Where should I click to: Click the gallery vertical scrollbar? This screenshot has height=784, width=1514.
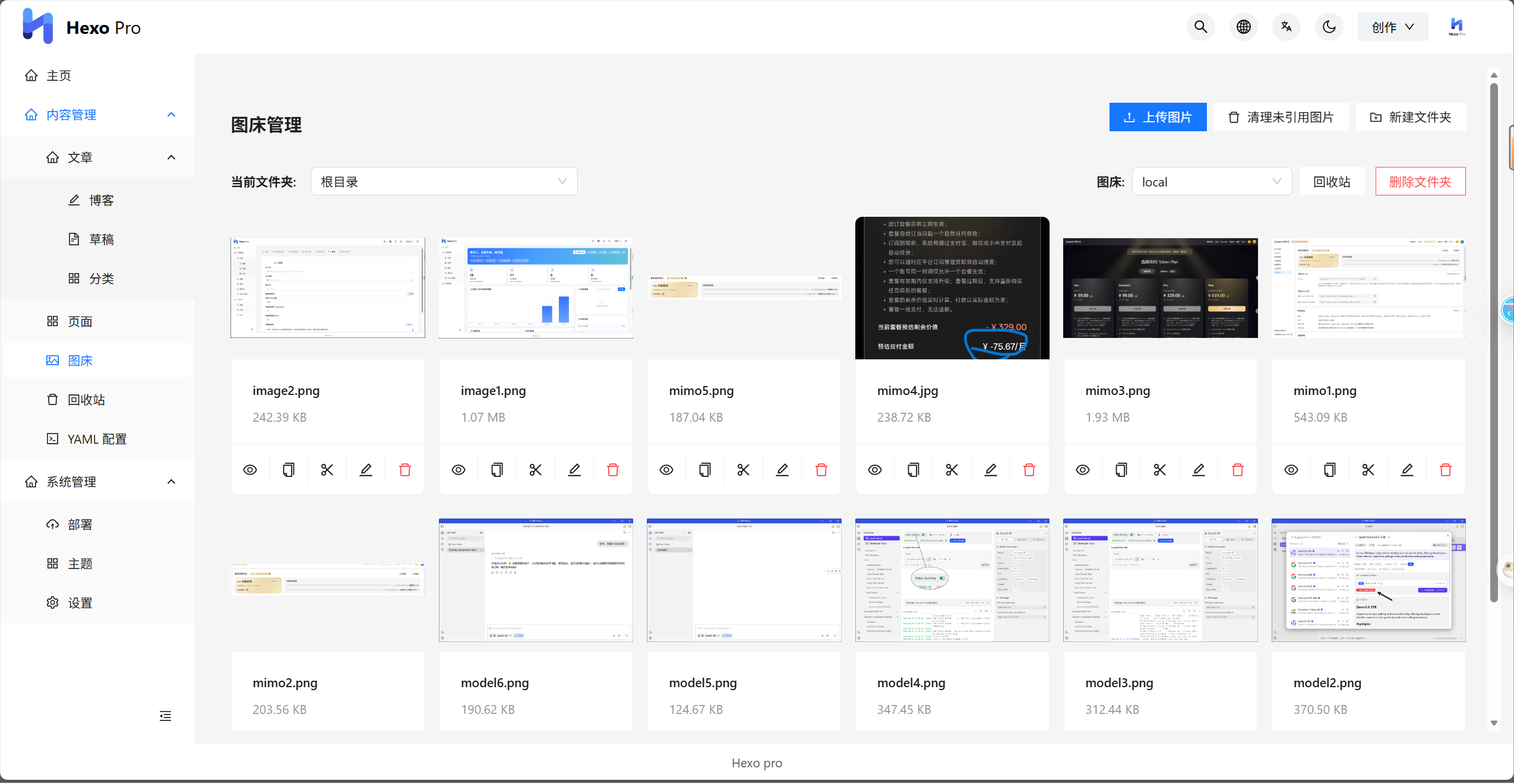pyautogui.click(x=1494, y=342)
